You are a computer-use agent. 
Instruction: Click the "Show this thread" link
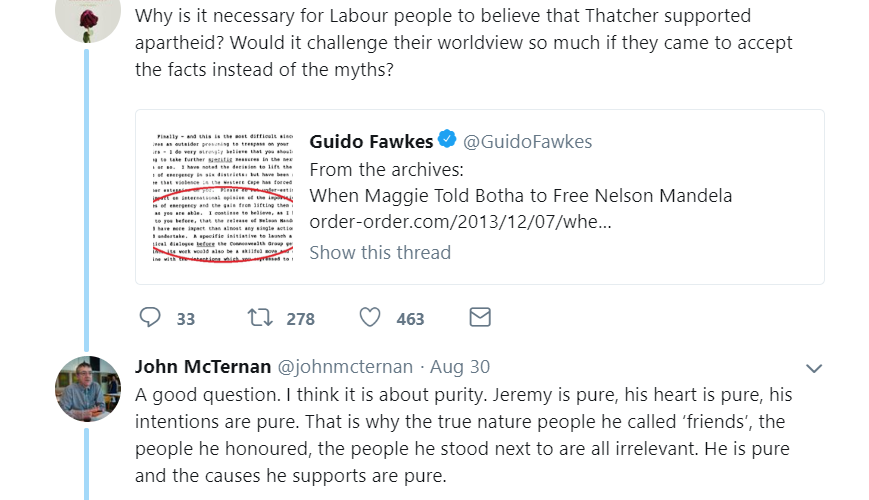pos(380,252)
